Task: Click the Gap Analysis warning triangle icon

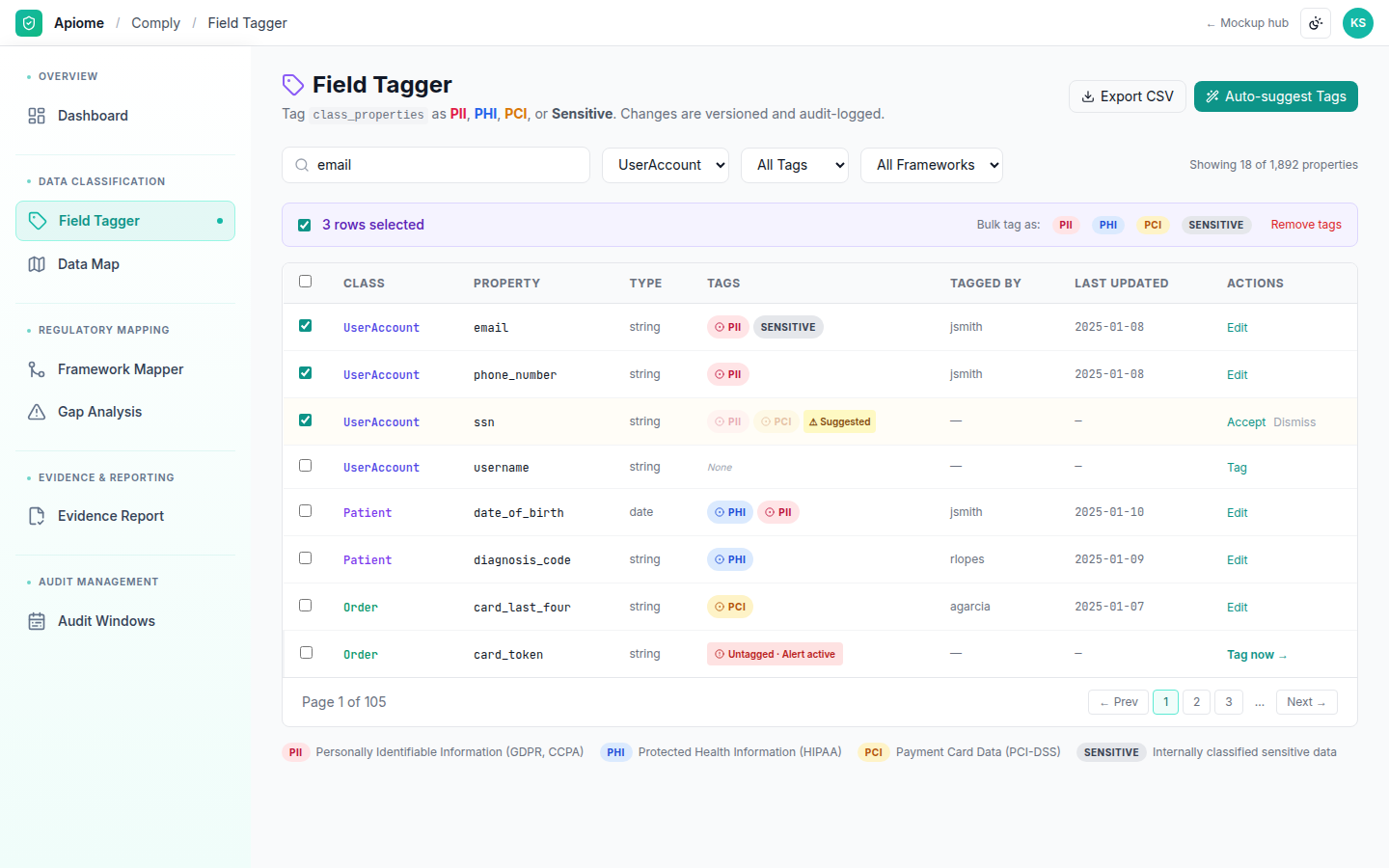Action: point(37,412)
